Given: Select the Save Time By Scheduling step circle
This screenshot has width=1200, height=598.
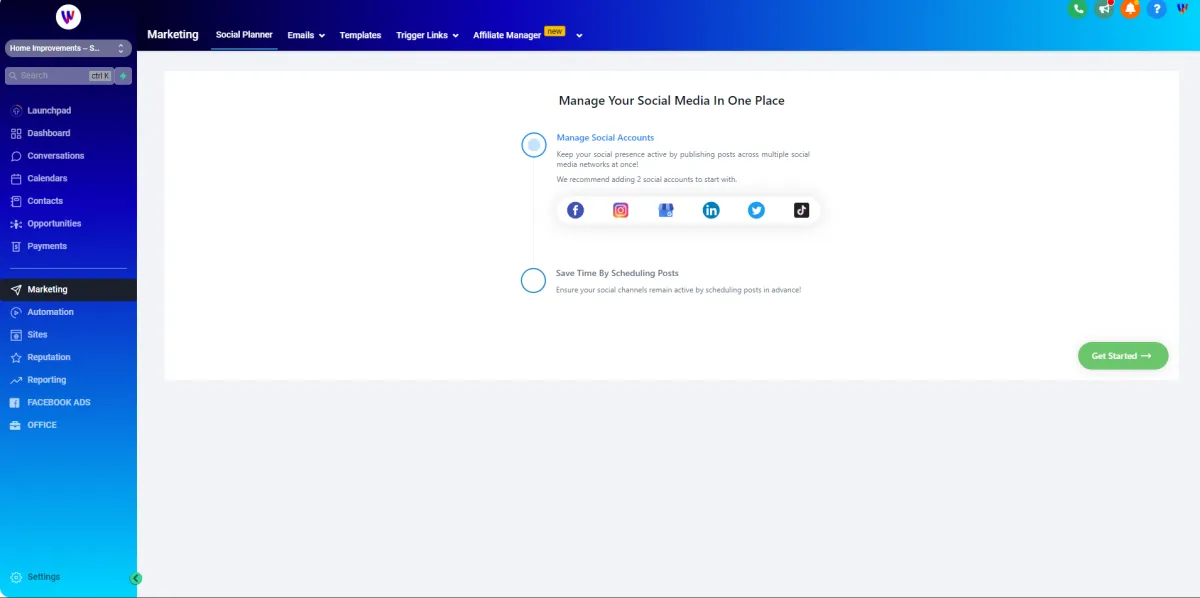Looking at the screenshot, I should [x=534, y=280].
